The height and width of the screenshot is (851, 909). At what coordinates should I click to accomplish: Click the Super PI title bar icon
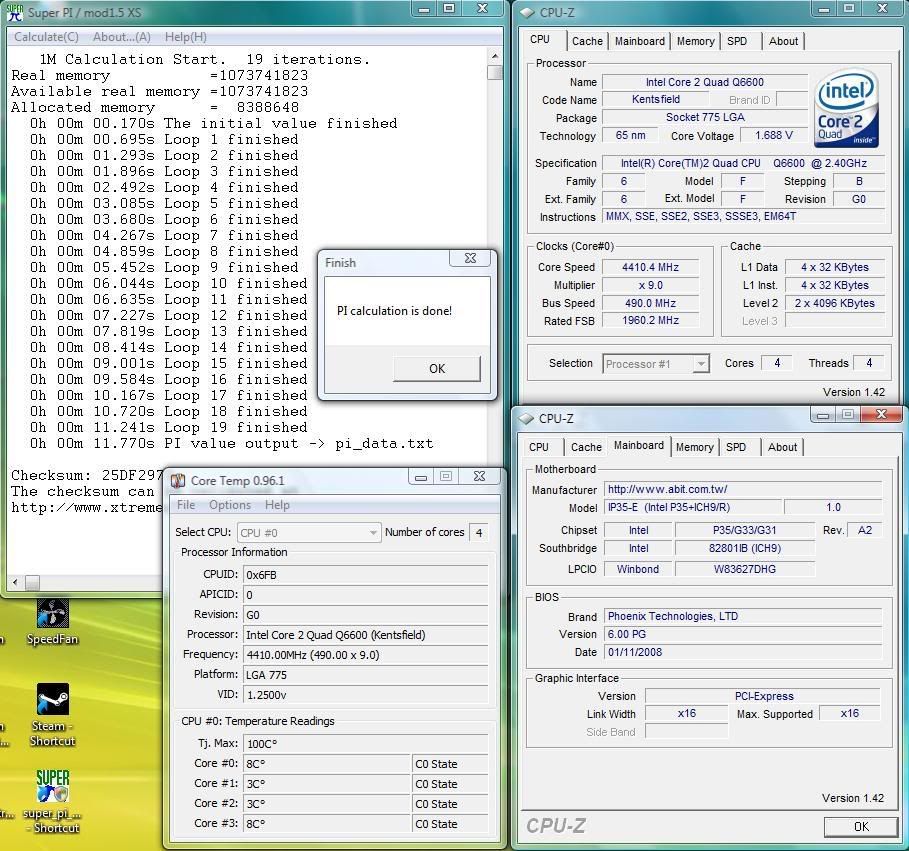[13, 11]
